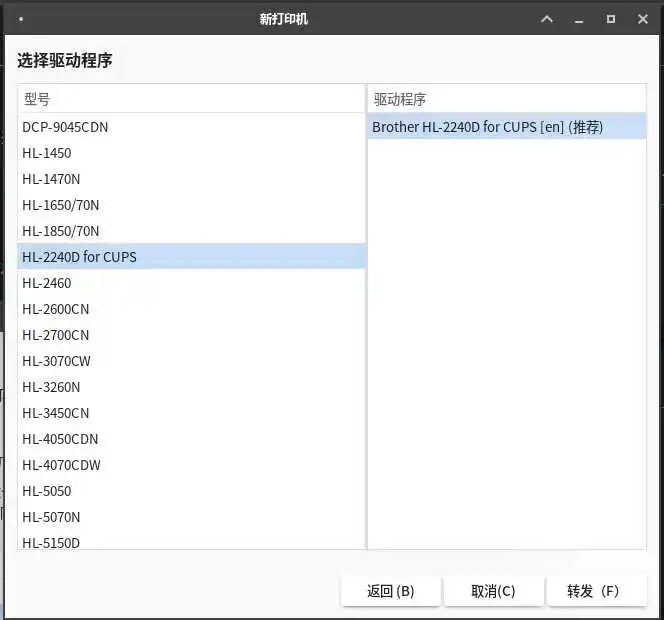Select model HL-1650/70N

pos(191,205)
